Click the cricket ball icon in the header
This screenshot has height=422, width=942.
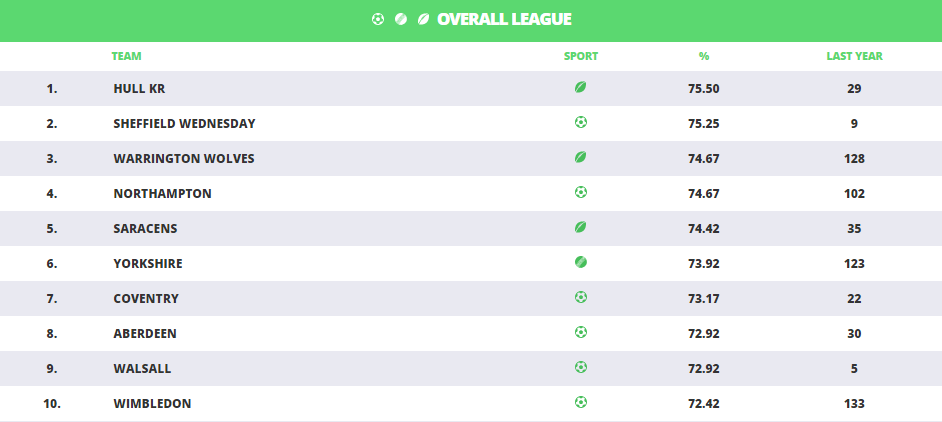(x=401, y=19)
